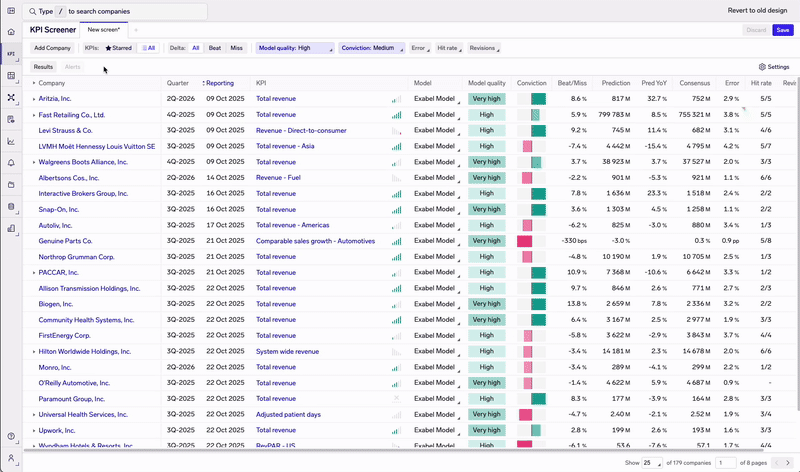This screenshot has height=472, width=800.
Task: Toggle the All KPIs filter
Action: tap(148, 48)
